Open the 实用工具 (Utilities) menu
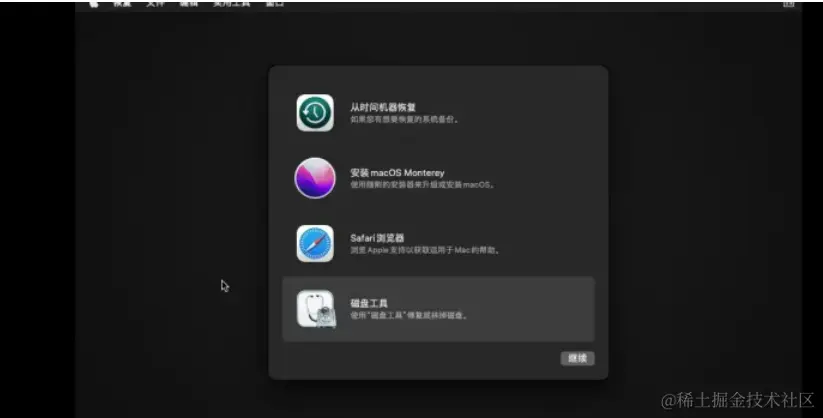 point(229,4)
